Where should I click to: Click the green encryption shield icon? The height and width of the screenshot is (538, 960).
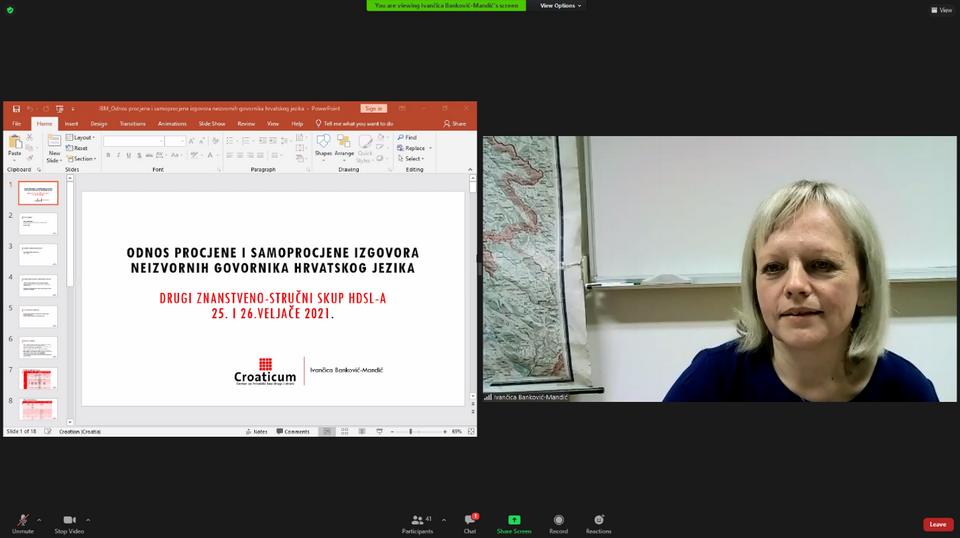click(10, 10)
